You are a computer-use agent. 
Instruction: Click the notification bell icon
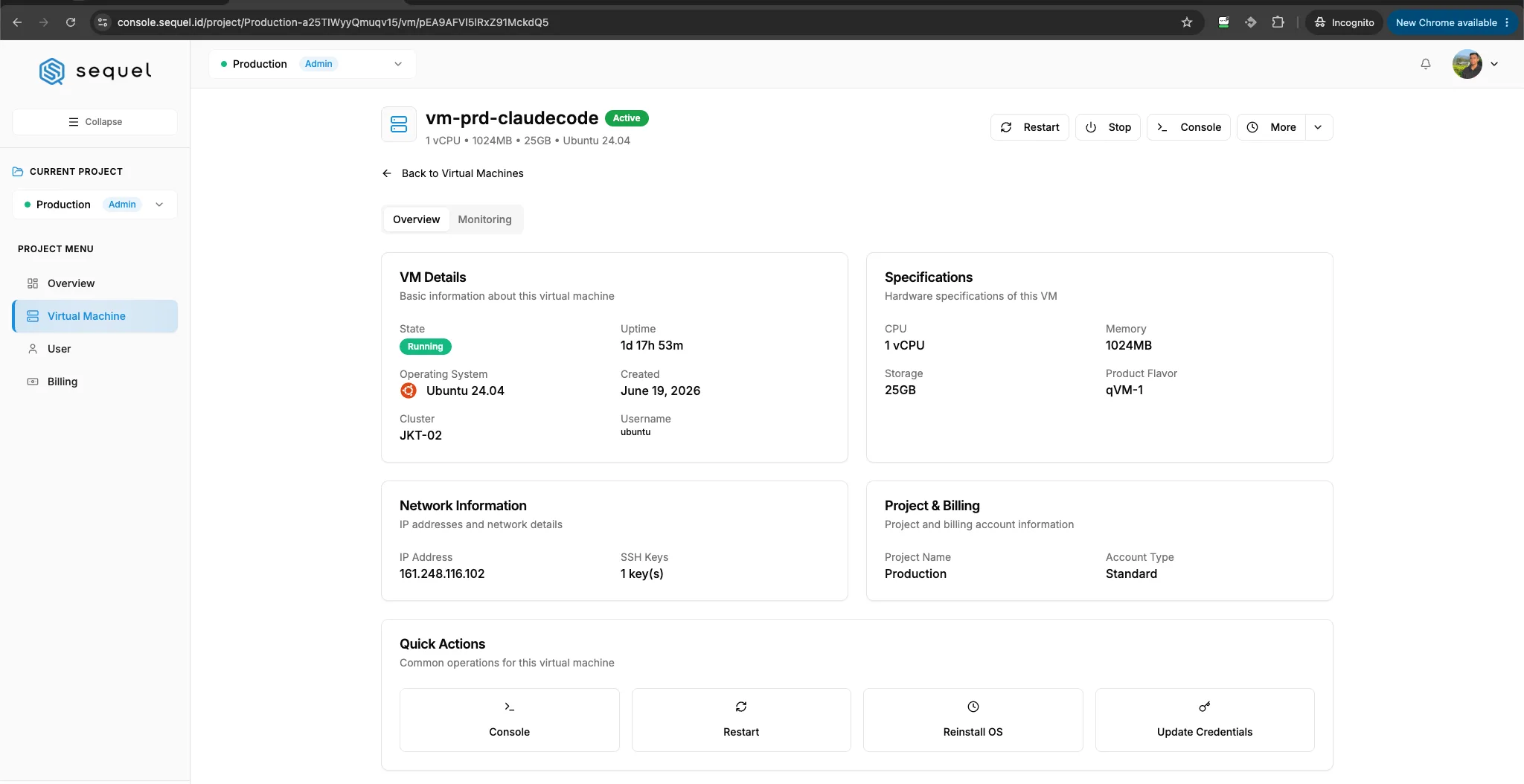tap(1425, 64)
